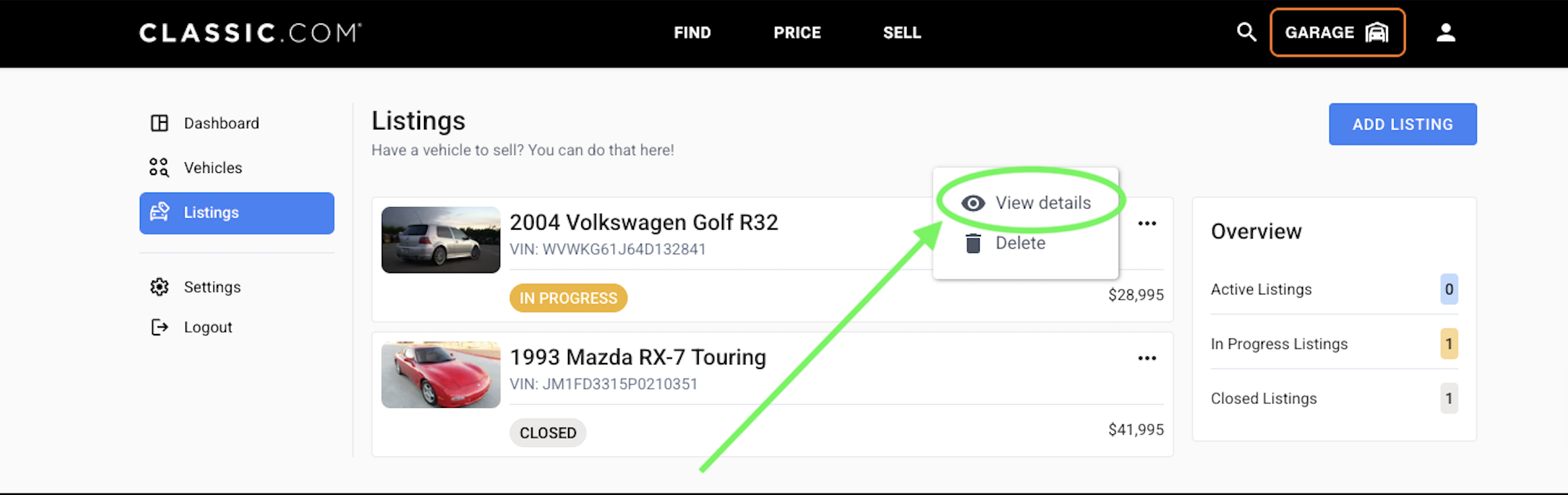Viewport: 1568px width, 495px height.
Task: Click the ADD LISTING button
Action: point(1403,124)
